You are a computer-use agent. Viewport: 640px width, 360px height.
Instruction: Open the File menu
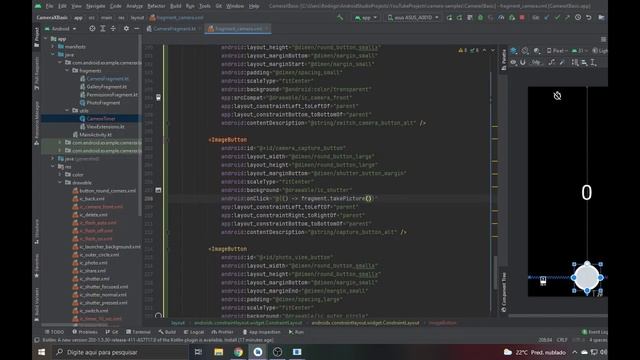coord(49,6)
